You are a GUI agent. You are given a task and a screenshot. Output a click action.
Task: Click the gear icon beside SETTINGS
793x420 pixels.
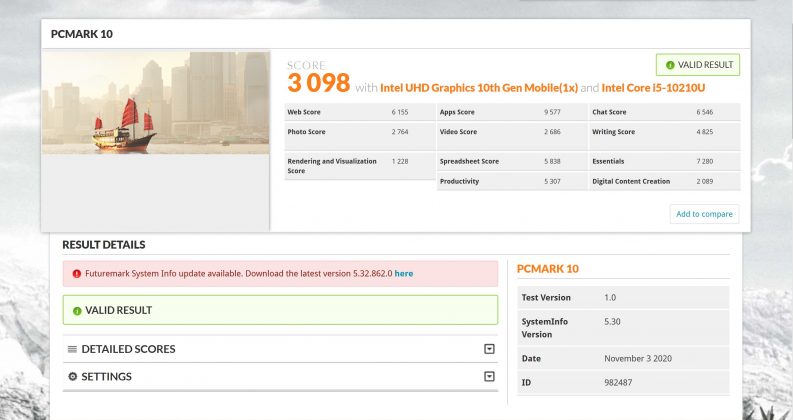(72, 377)
